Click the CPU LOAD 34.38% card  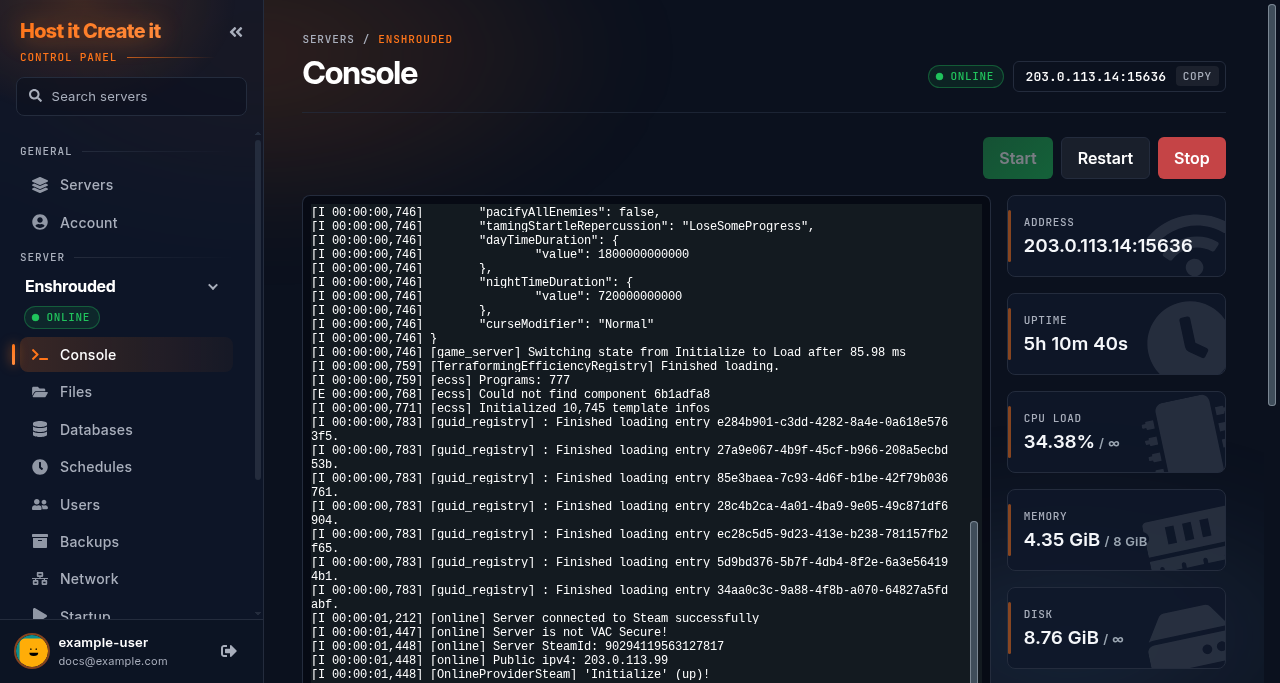click(x=1116, y=432)
